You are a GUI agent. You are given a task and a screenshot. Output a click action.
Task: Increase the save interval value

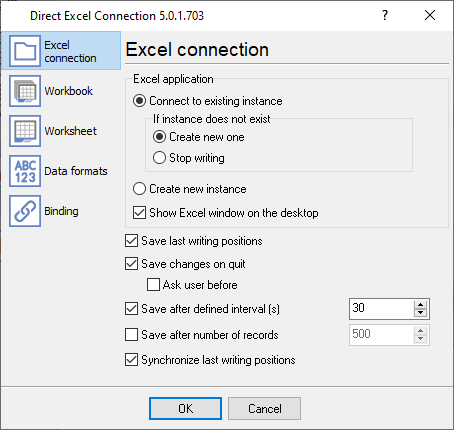coord(421,305)
